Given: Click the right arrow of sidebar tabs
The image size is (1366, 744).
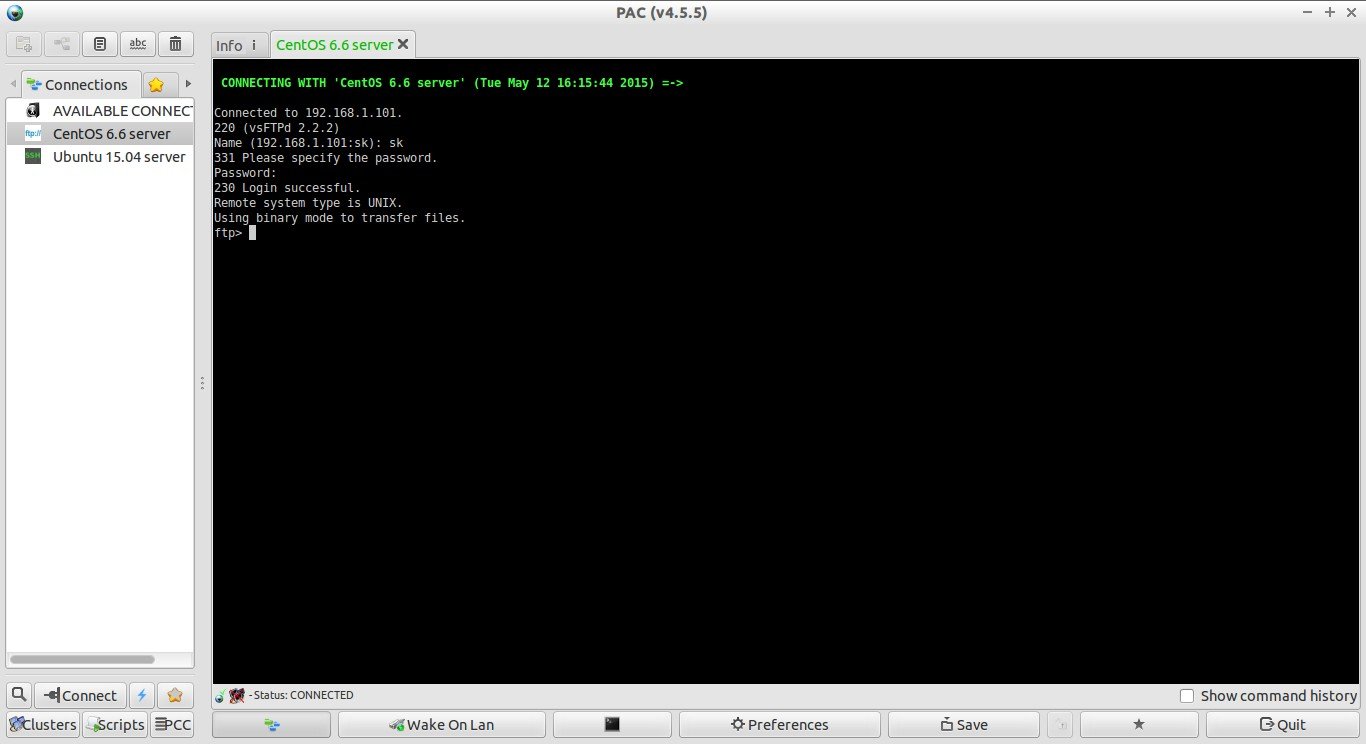Looking at the screenshot, I should click(188, 84).
